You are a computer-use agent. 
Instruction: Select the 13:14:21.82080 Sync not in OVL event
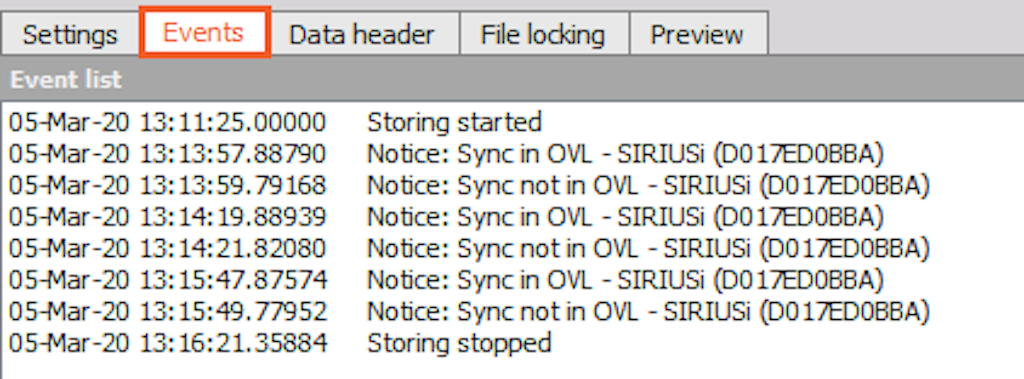pyautogui.click(x=512, y=248)
